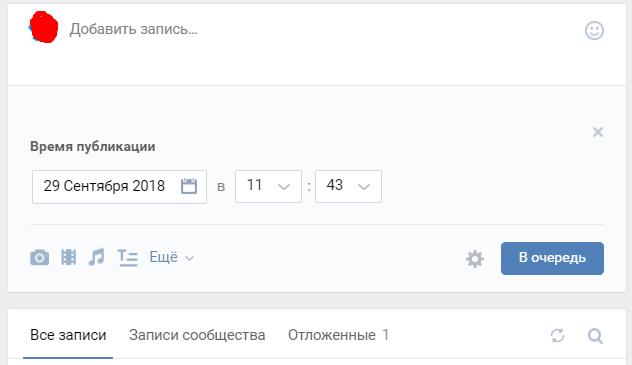Click the В очередь button
632x365 pixels.
552,258
